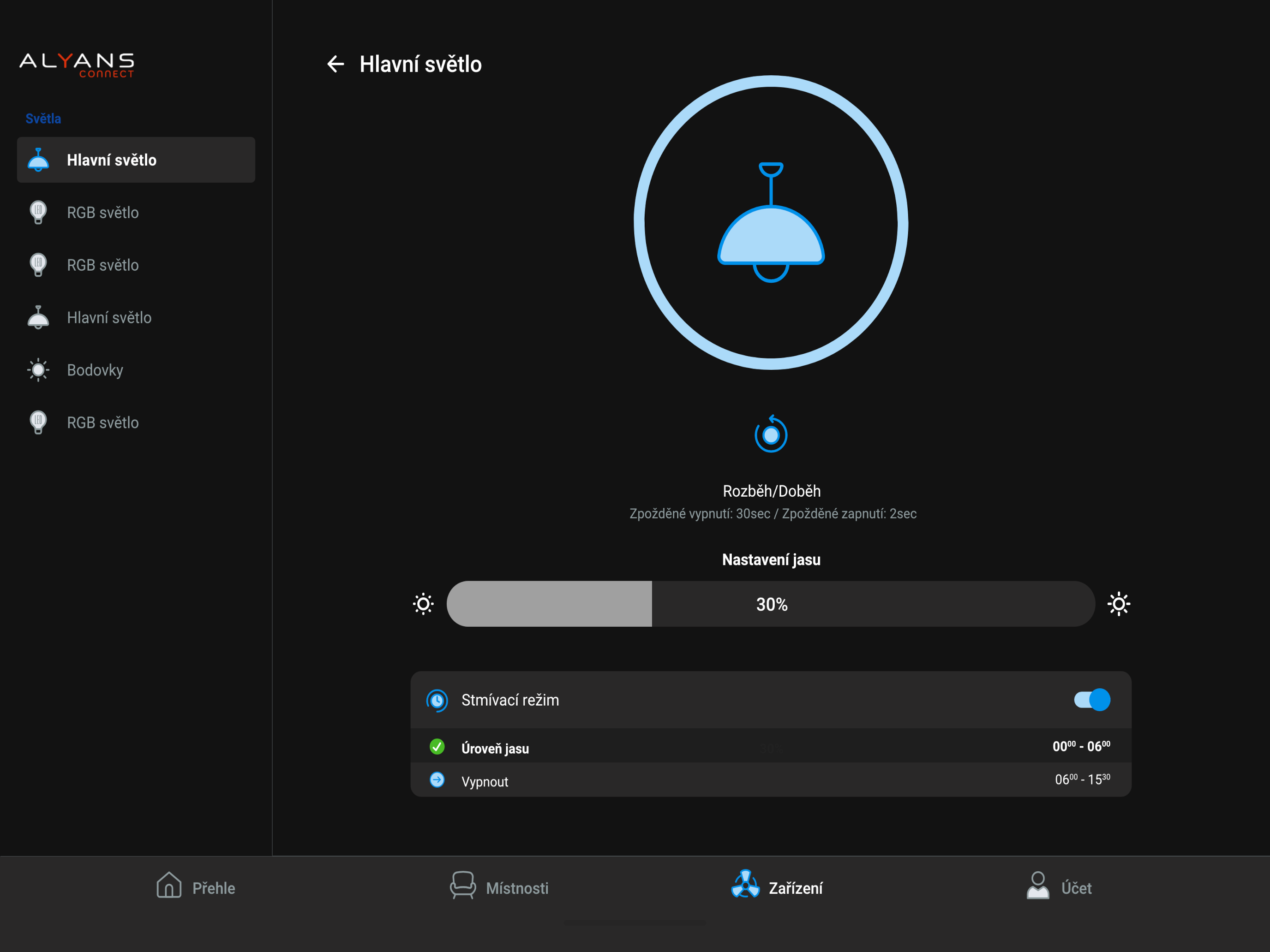Select the Bodovky sidebar item
Viewport: 1270px width, 952px height.
pos(136,370)
